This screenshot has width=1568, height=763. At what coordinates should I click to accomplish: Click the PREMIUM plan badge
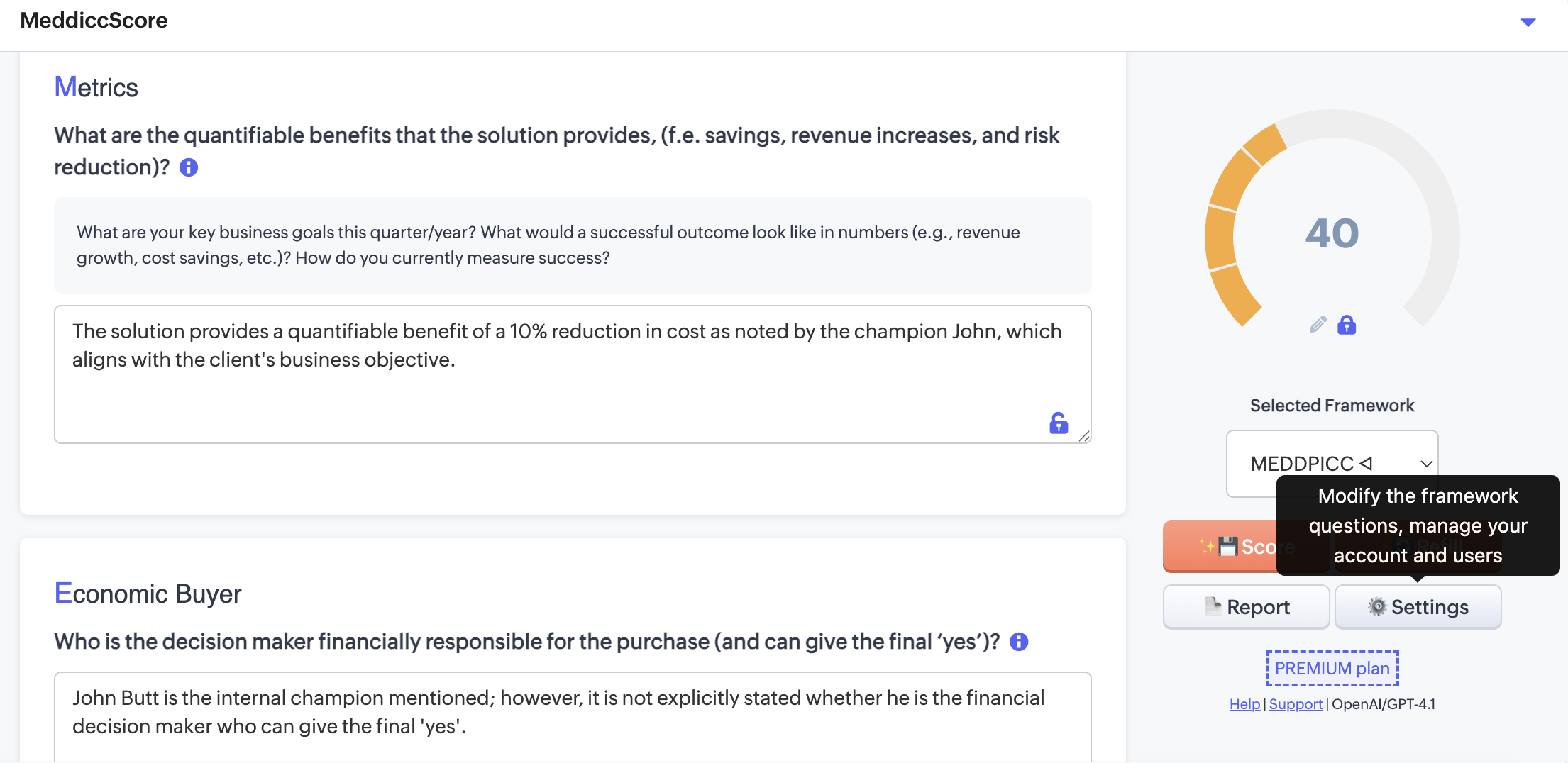click(1332, 668)
